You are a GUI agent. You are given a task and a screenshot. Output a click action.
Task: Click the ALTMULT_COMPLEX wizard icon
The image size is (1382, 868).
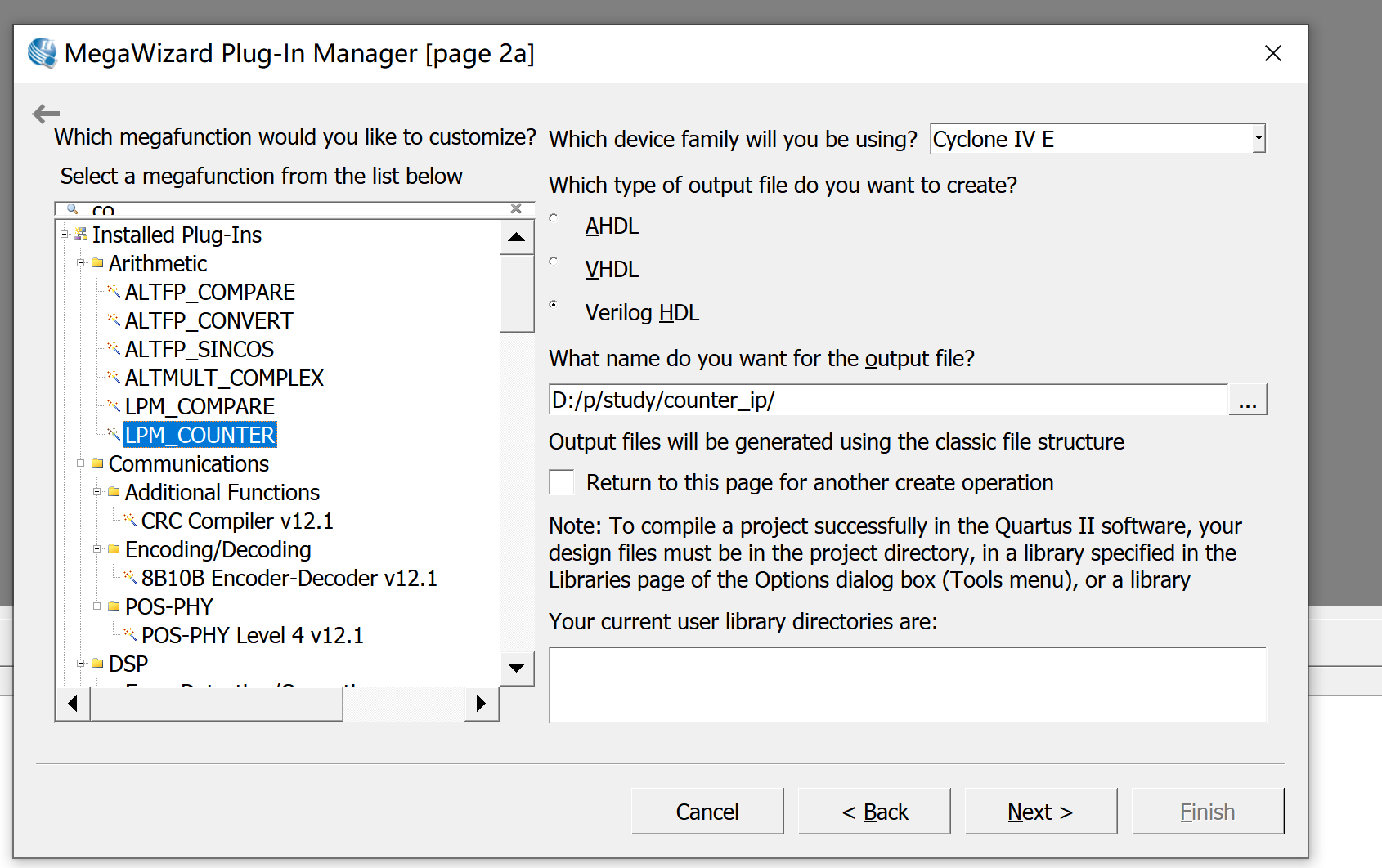click(x=114, y=378)
